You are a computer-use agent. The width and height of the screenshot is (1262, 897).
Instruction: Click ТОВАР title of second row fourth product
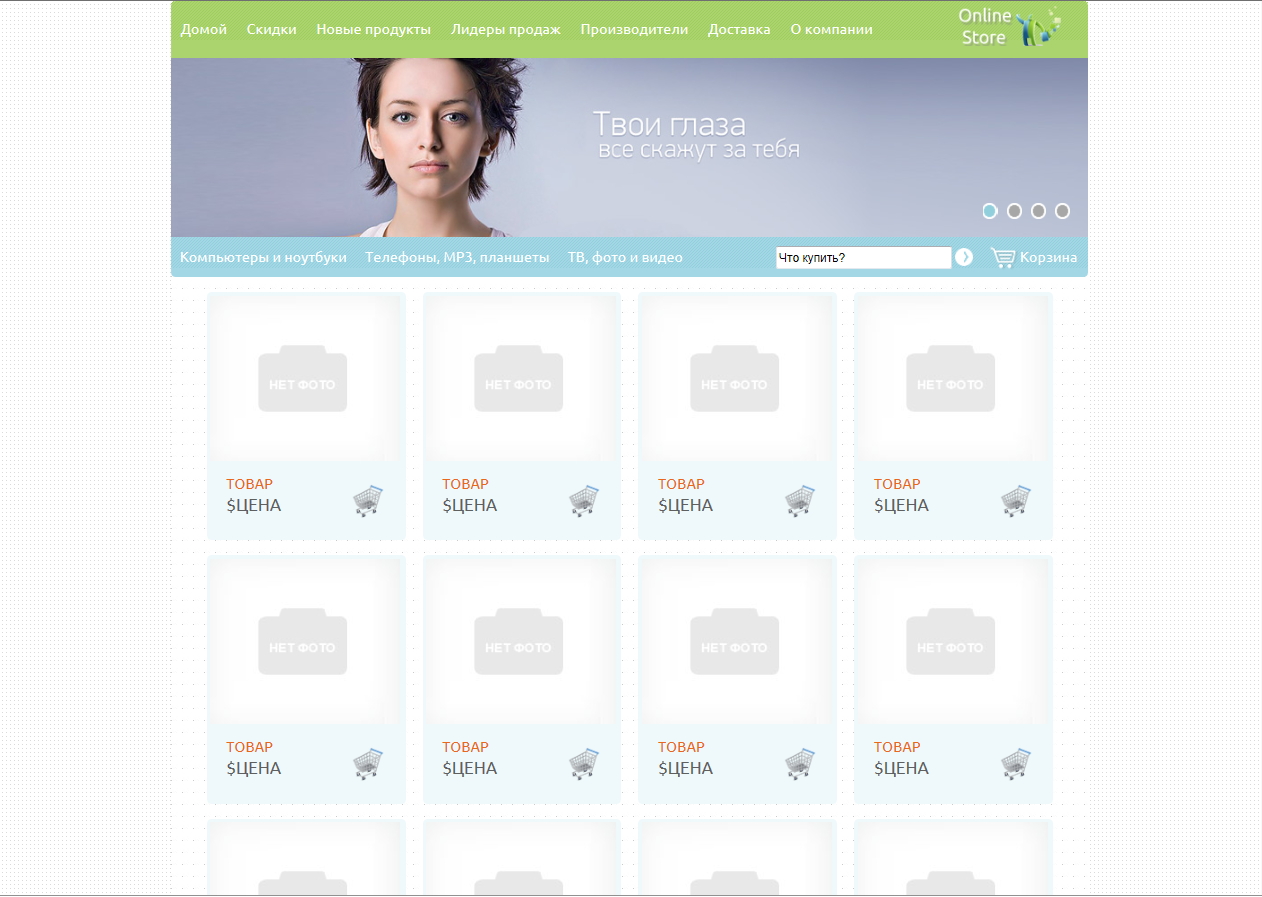point(897,747)
